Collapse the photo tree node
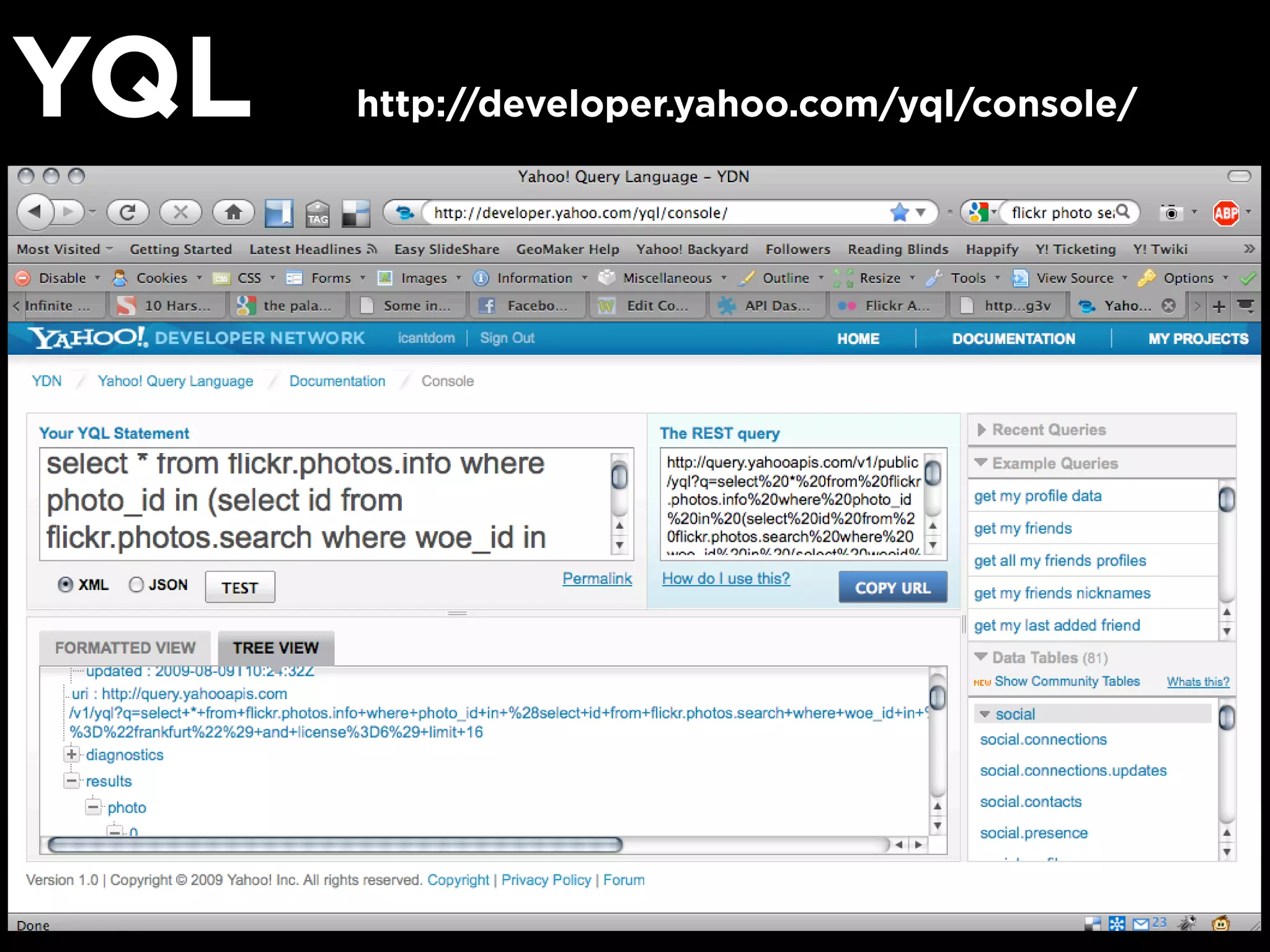Viewport: 1270px width, 952px height. 94,807
